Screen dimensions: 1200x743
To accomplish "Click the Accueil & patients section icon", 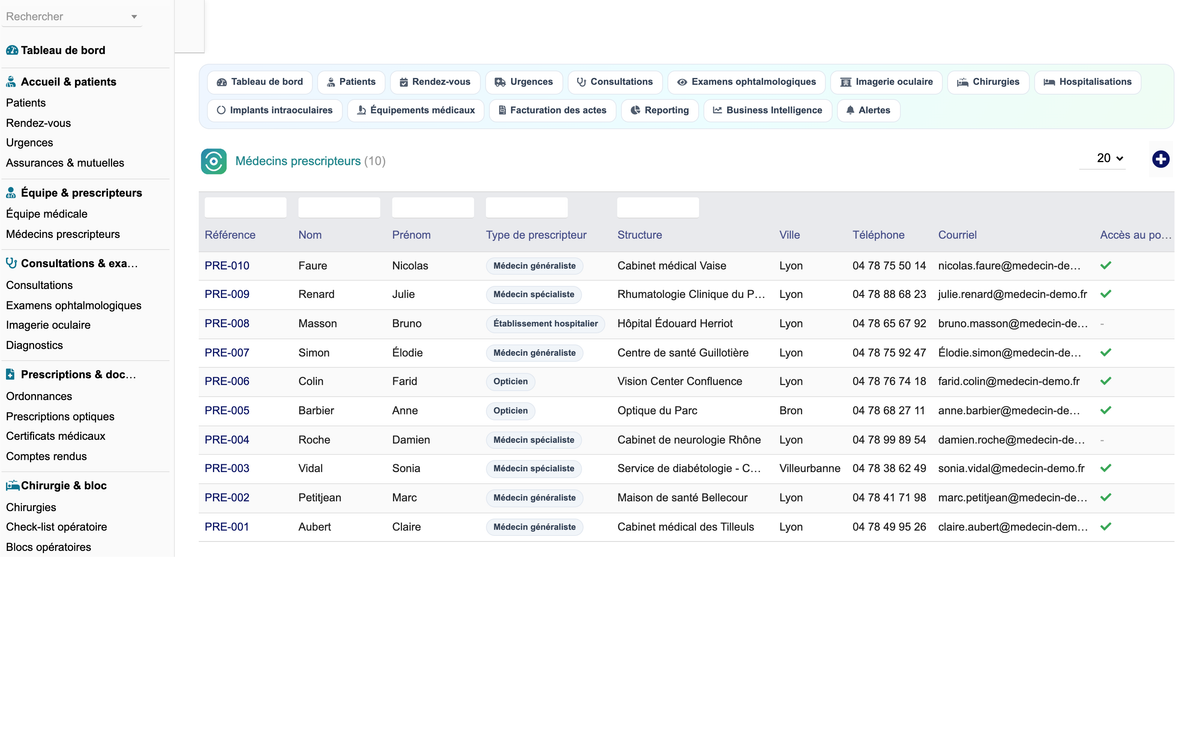I will tap(11, 82).
